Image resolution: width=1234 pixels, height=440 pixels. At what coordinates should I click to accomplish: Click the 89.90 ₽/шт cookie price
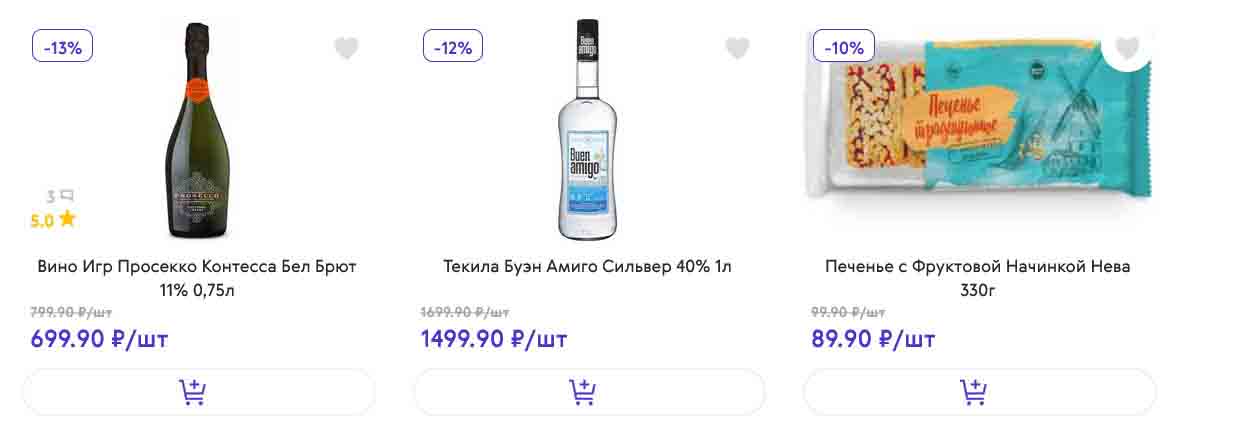tap(873, 339)
